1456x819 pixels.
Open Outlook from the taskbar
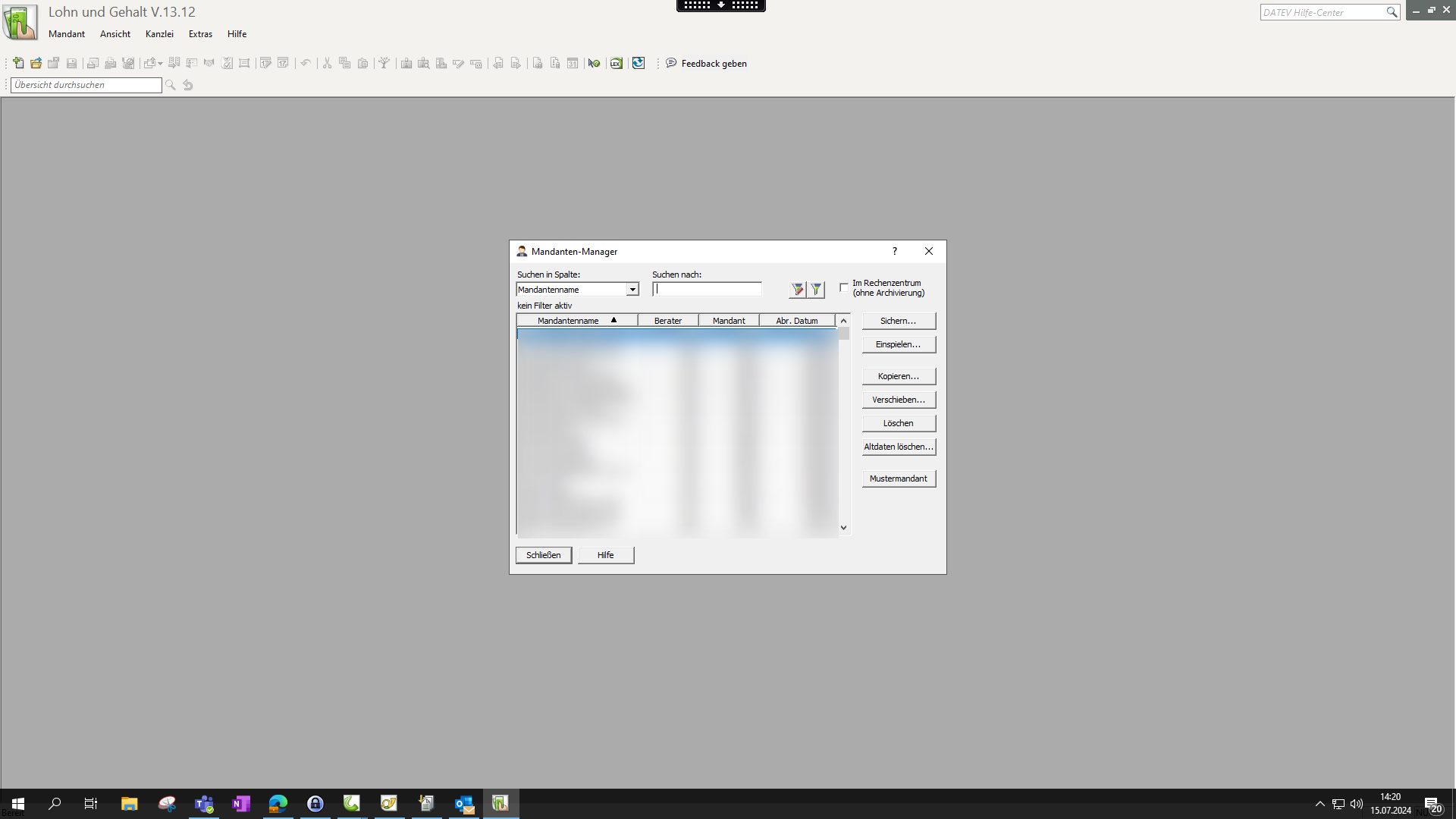[x=463, y=804]
